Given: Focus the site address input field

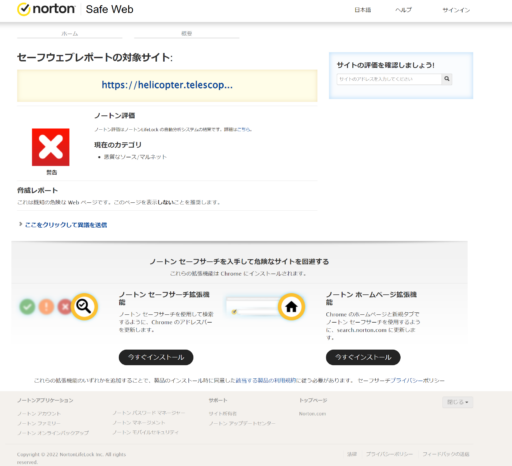Looking at the screenshot, I should click(389, 79).
